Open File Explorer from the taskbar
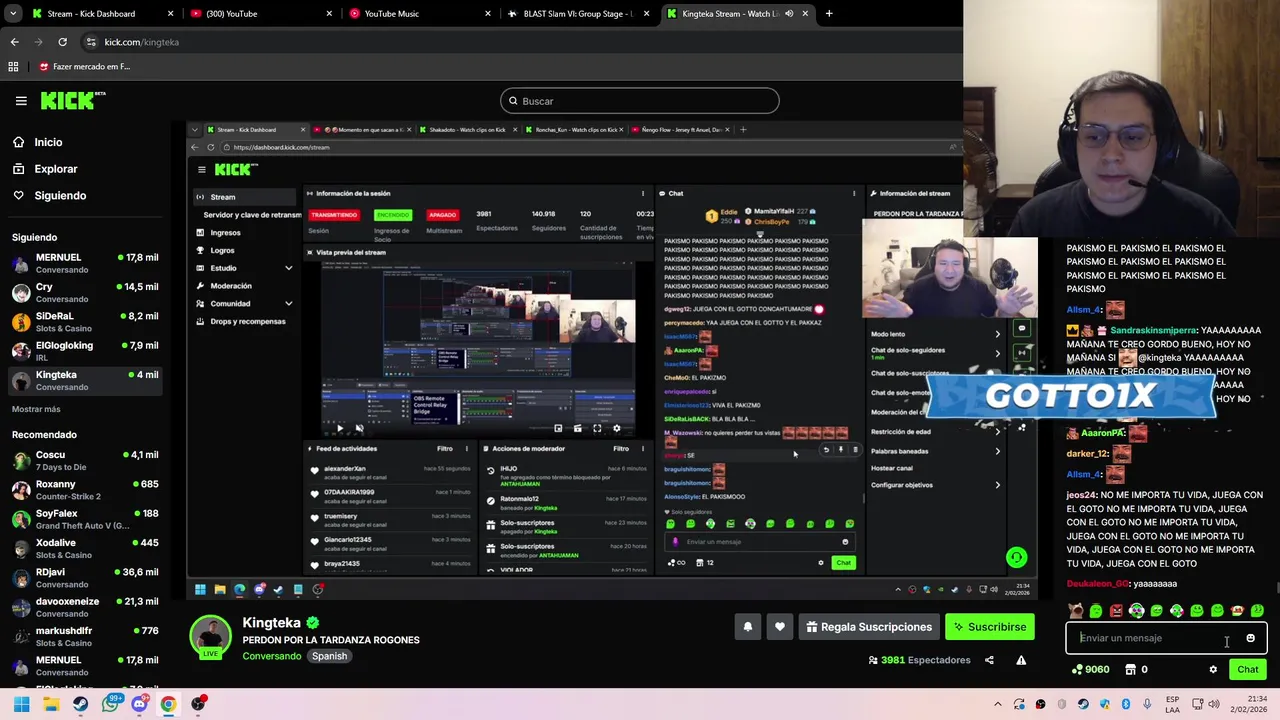The height and width of the screenshot is (720, 1280). coord(51,704)
